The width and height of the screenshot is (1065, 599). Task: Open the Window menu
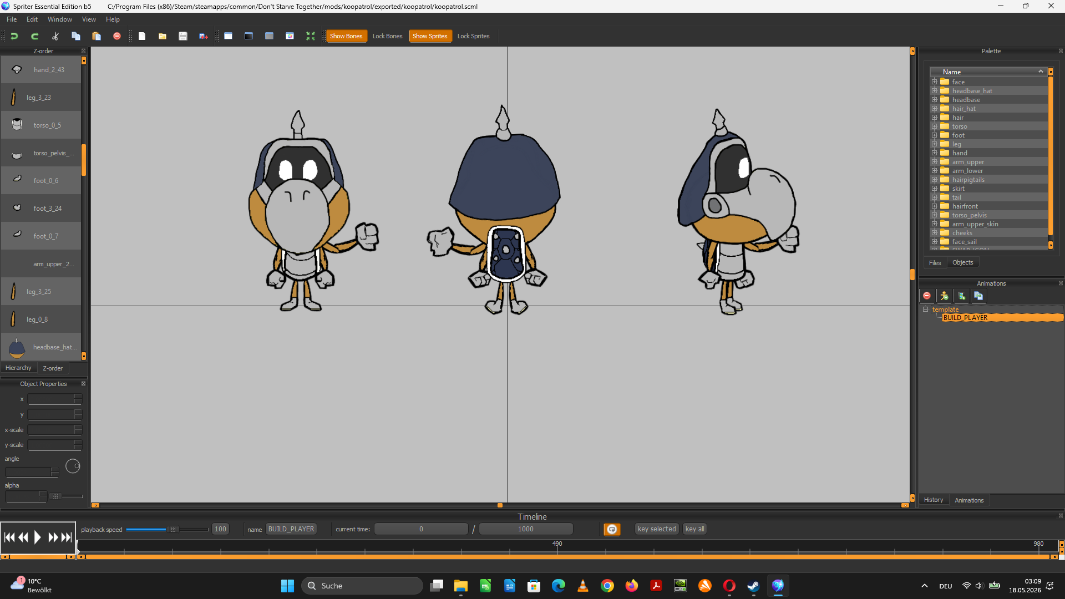click(x=60, y=20)
